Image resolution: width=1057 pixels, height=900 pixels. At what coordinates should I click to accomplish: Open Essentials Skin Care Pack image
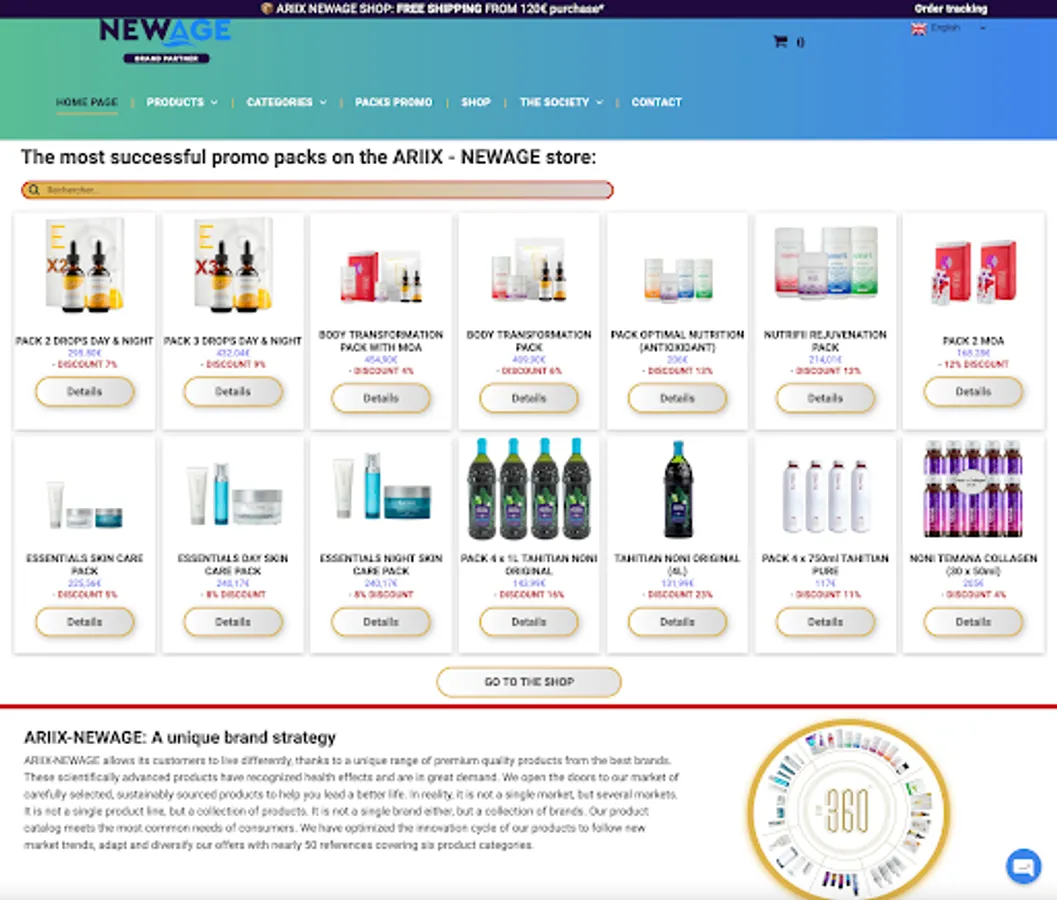coord(84,505)
